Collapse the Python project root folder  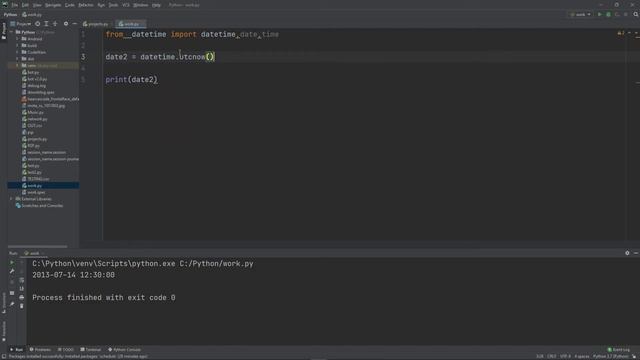(x=12, y=32)
